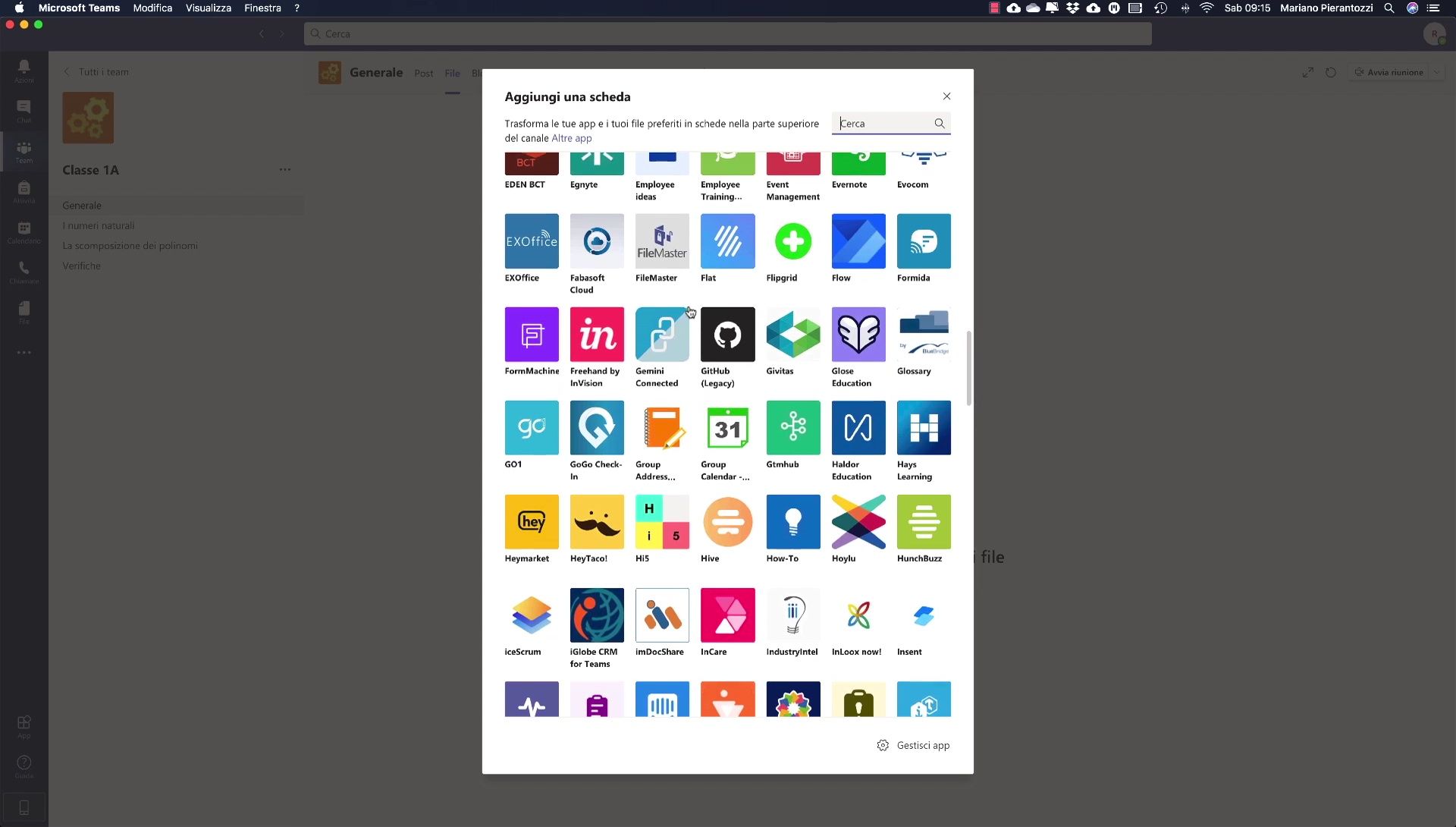Select the Hive app icon

[x=727, y=522]
